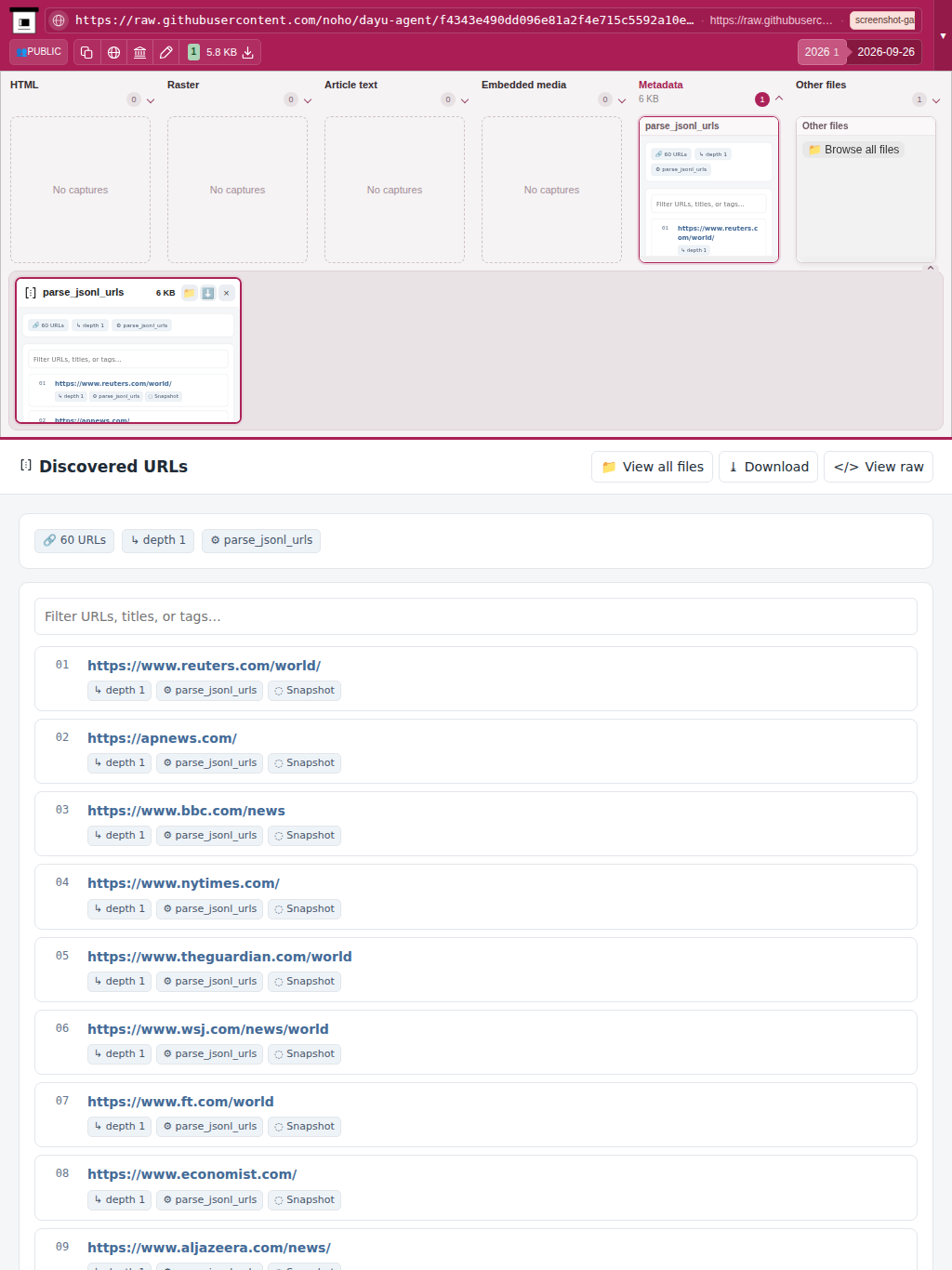Open the https://www.aljazeera.com/news/ link

[209, 1248]
